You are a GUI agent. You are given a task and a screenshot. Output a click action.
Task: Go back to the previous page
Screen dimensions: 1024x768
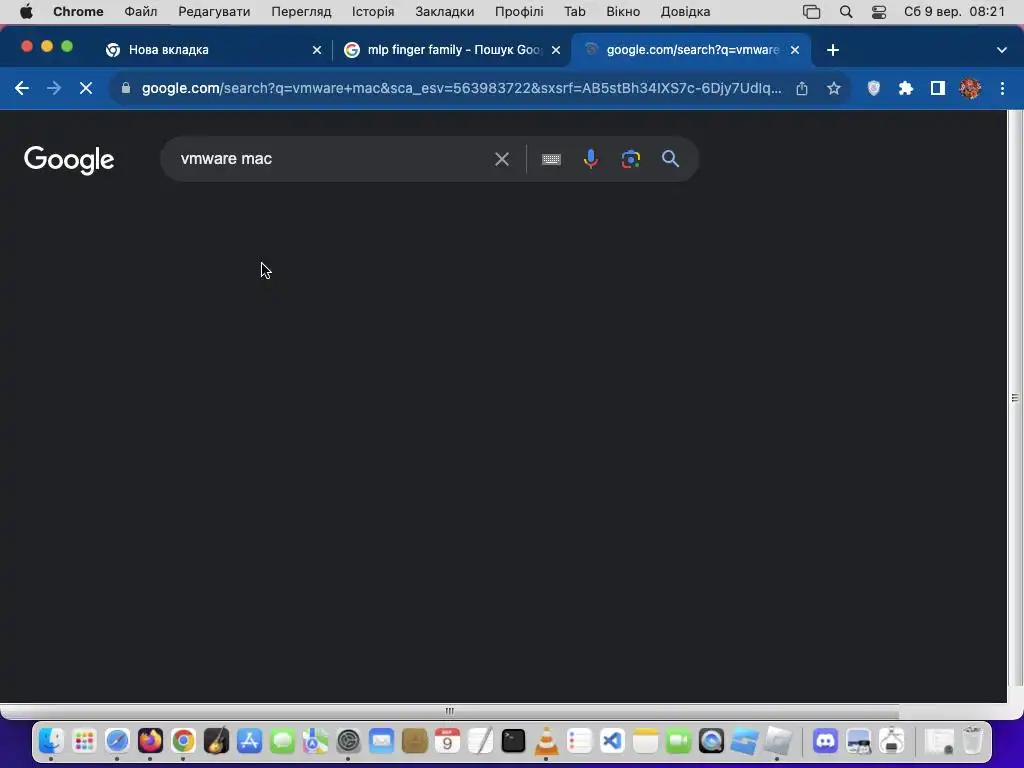coord(22,88)
